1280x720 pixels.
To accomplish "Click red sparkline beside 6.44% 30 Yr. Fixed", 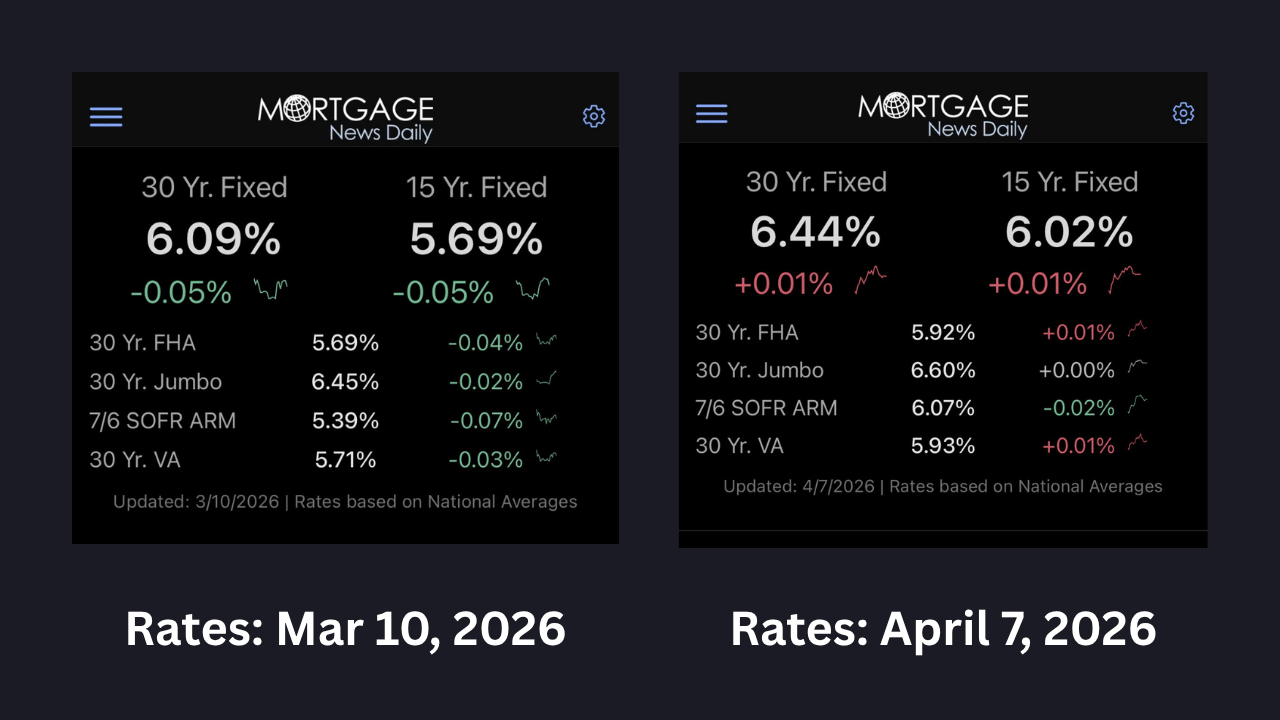I will tap(870, 280).
